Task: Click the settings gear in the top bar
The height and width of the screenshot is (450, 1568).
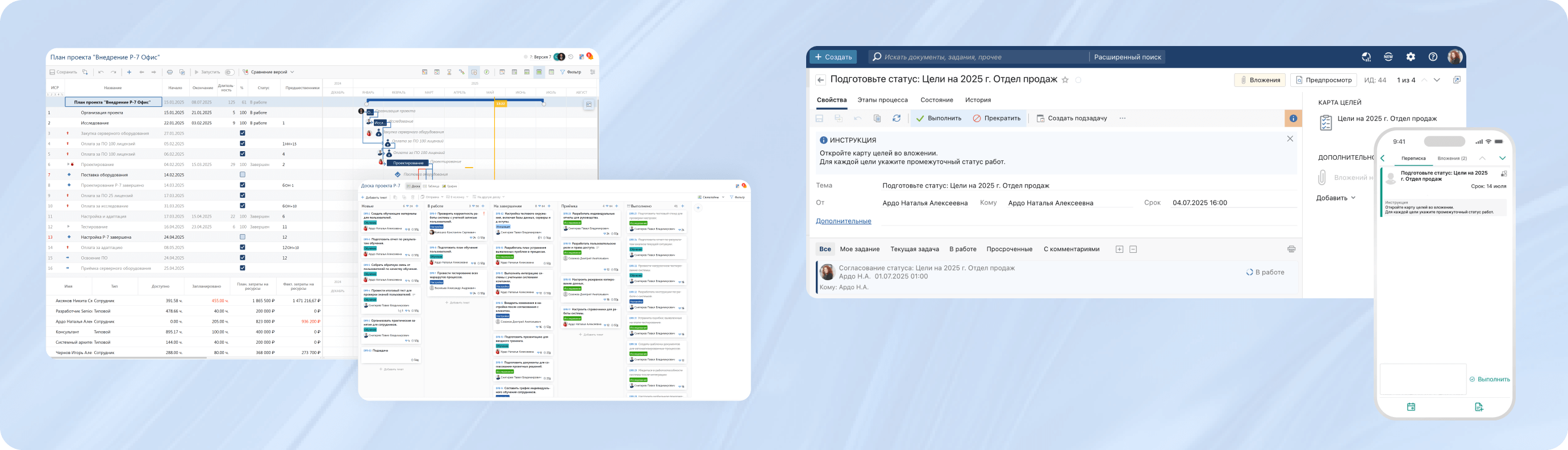Action: click(1410, 57)
